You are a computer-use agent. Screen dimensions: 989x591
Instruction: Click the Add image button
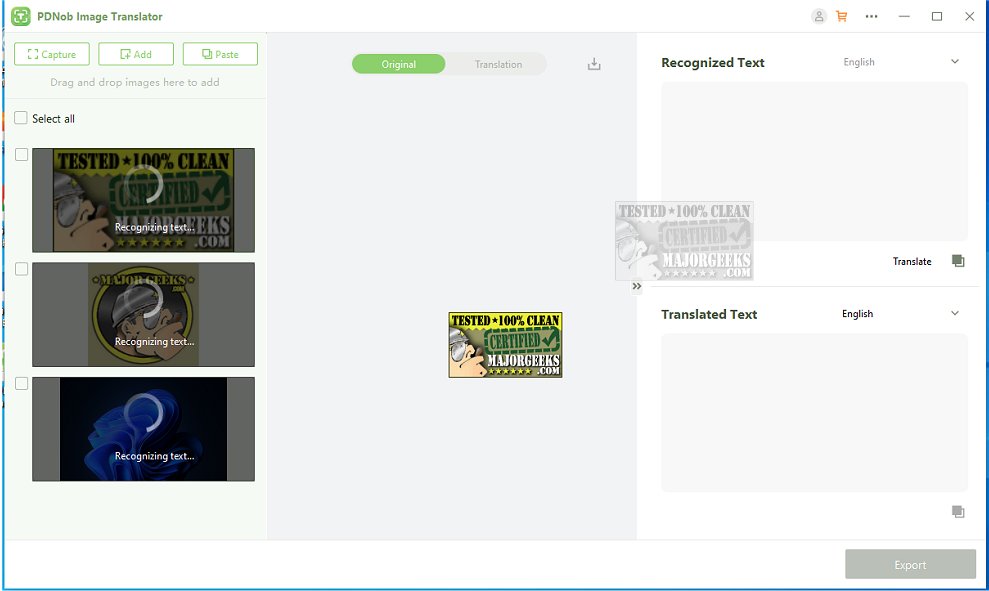(x=136, y=54)
